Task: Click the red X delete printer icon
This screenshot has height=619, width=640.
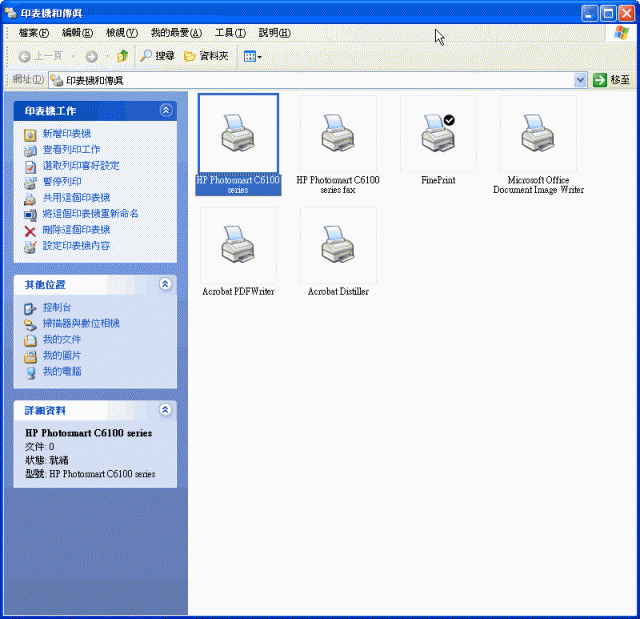Action: coord(30,231)
